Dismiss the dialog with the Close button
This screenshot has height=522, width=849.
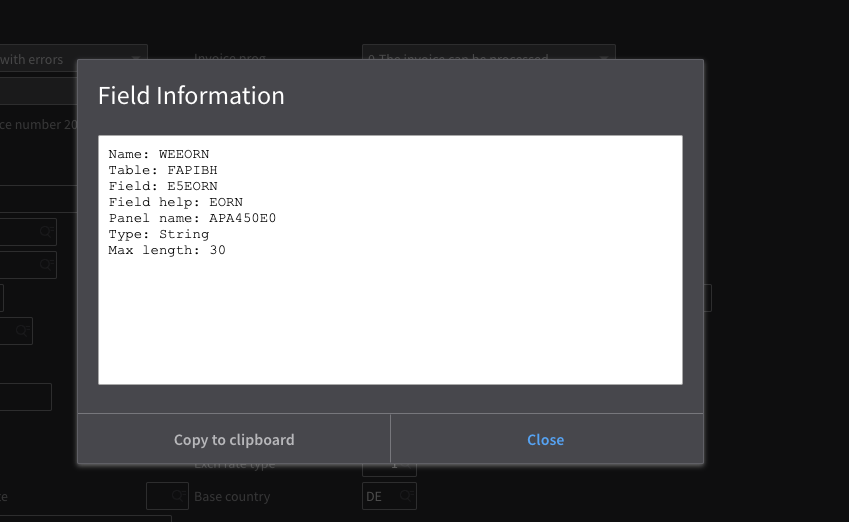tap(546, 440)
